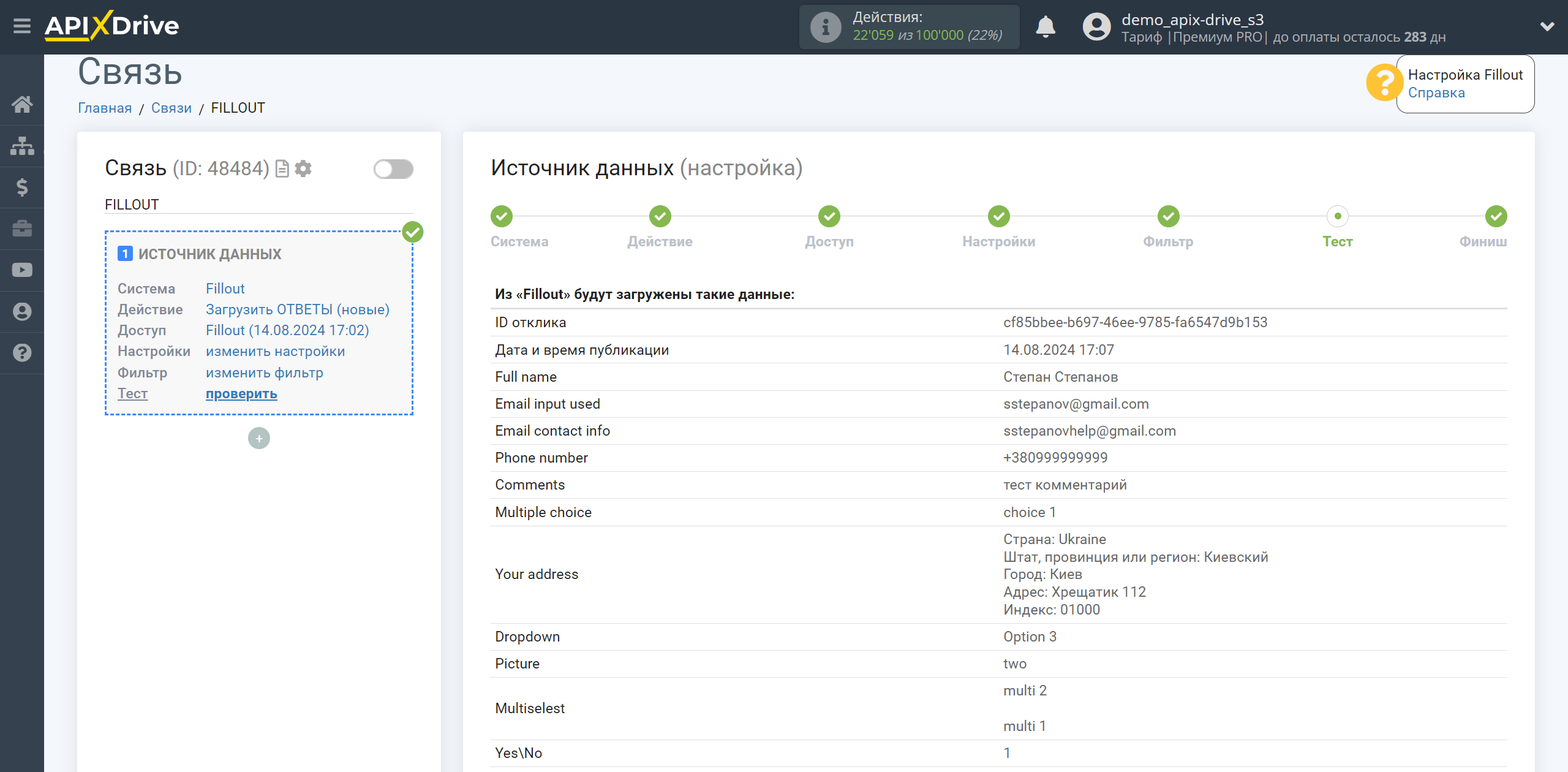
Task: Click the yellow help question mark
Action: pos(1384,83)
